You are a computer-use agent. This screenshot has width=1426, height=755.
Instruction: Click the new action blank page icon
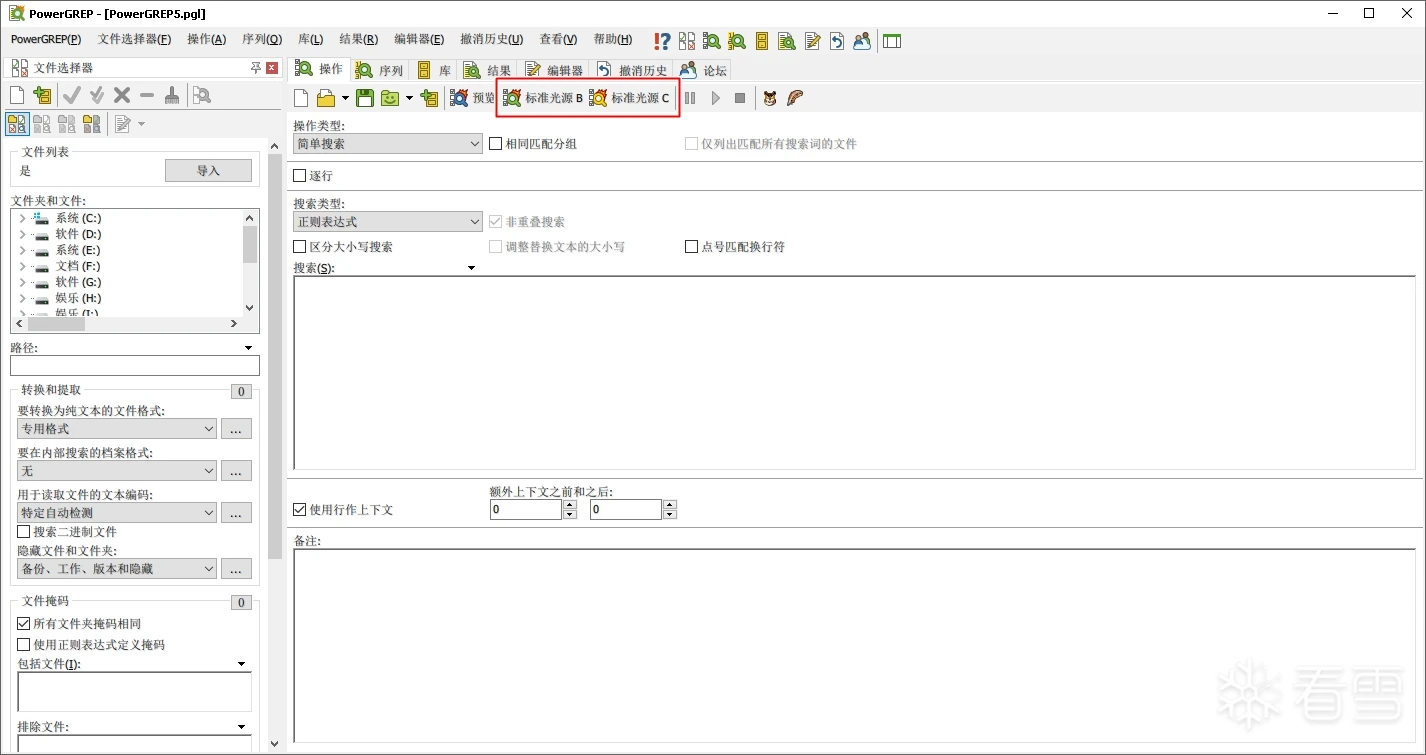click(301, 98)
